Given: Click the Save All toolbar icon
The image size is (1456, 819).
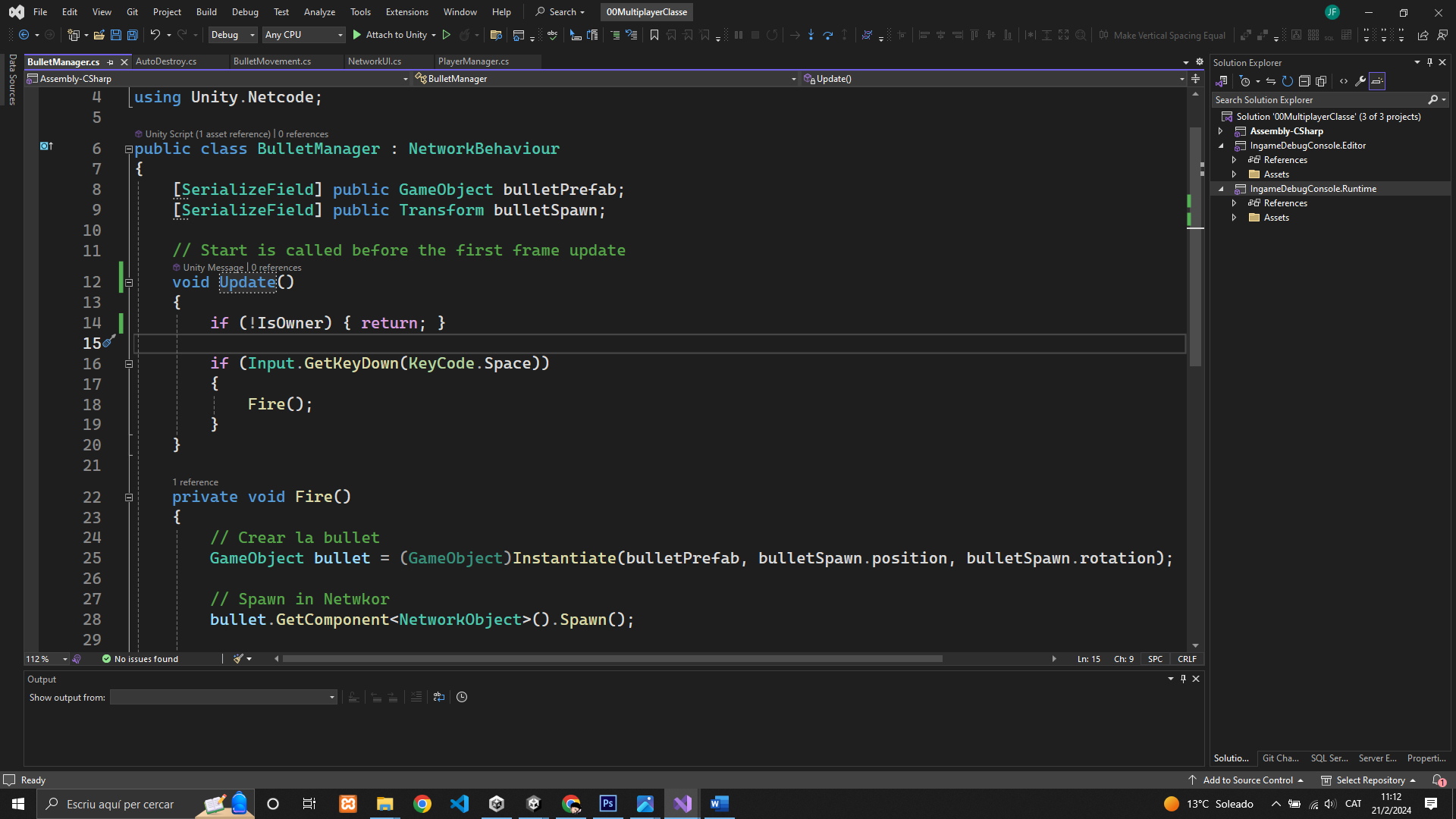Looking at the screenshot, I should click(x=132, y=35).
